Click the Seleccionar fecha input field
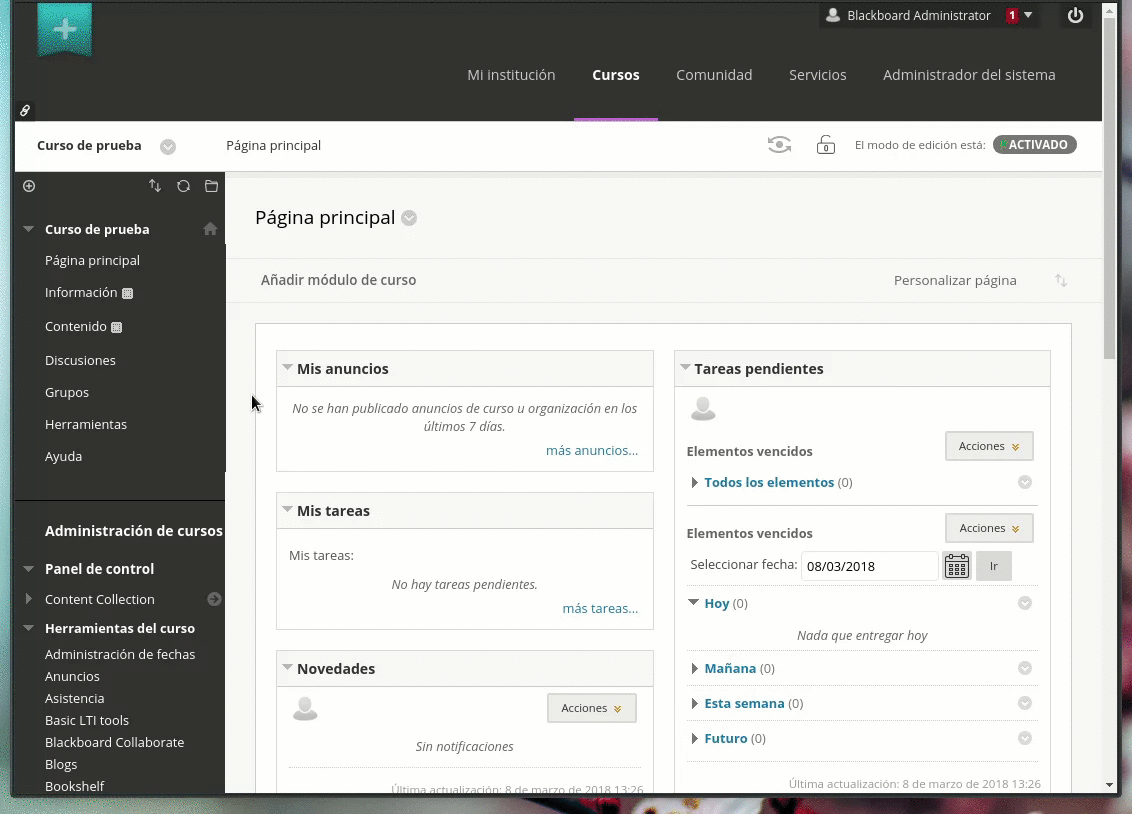This screenshot has height=814, width=1132. point(868,566)
